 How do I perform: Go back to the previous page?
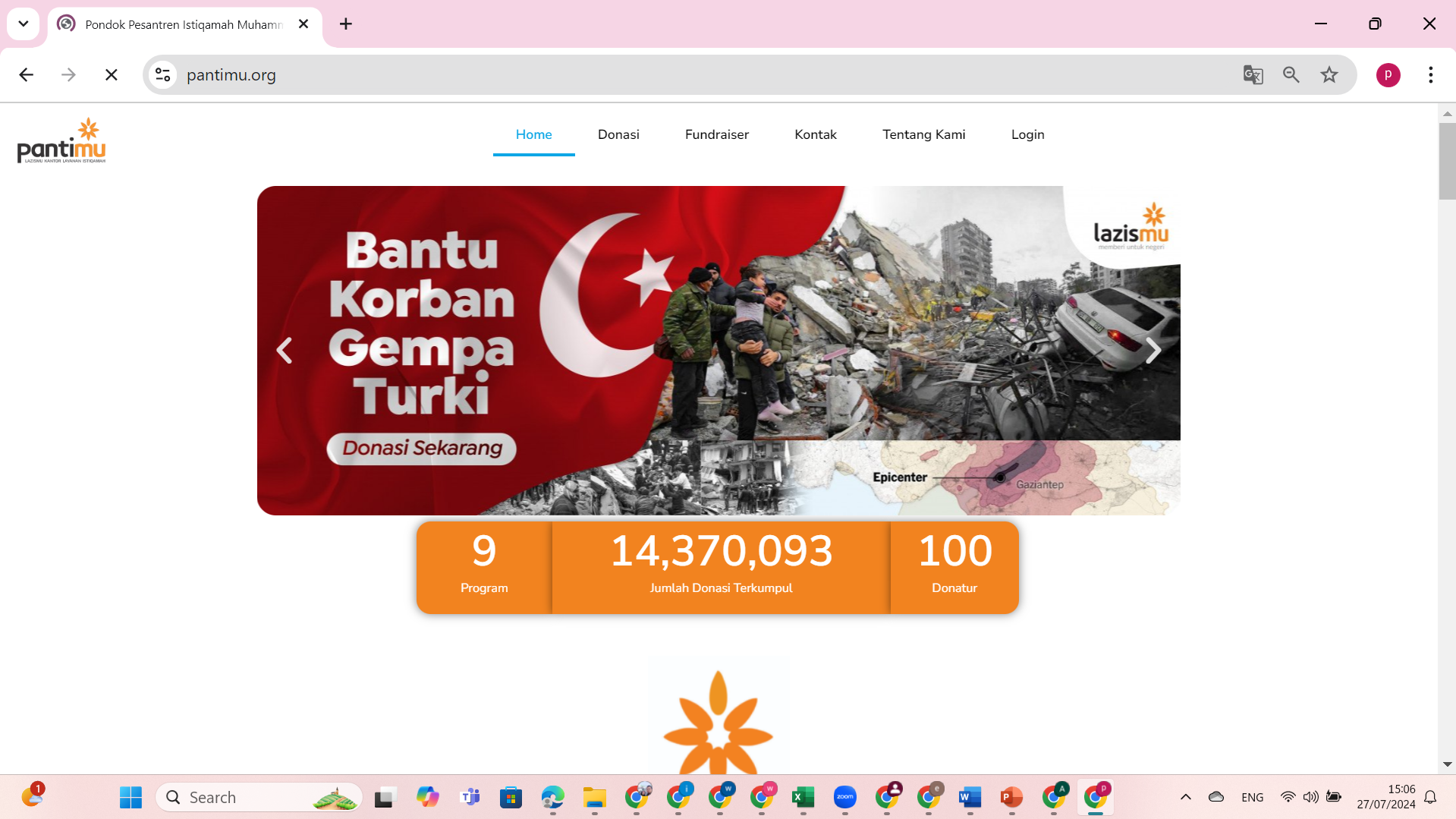(x=27, y=74)
